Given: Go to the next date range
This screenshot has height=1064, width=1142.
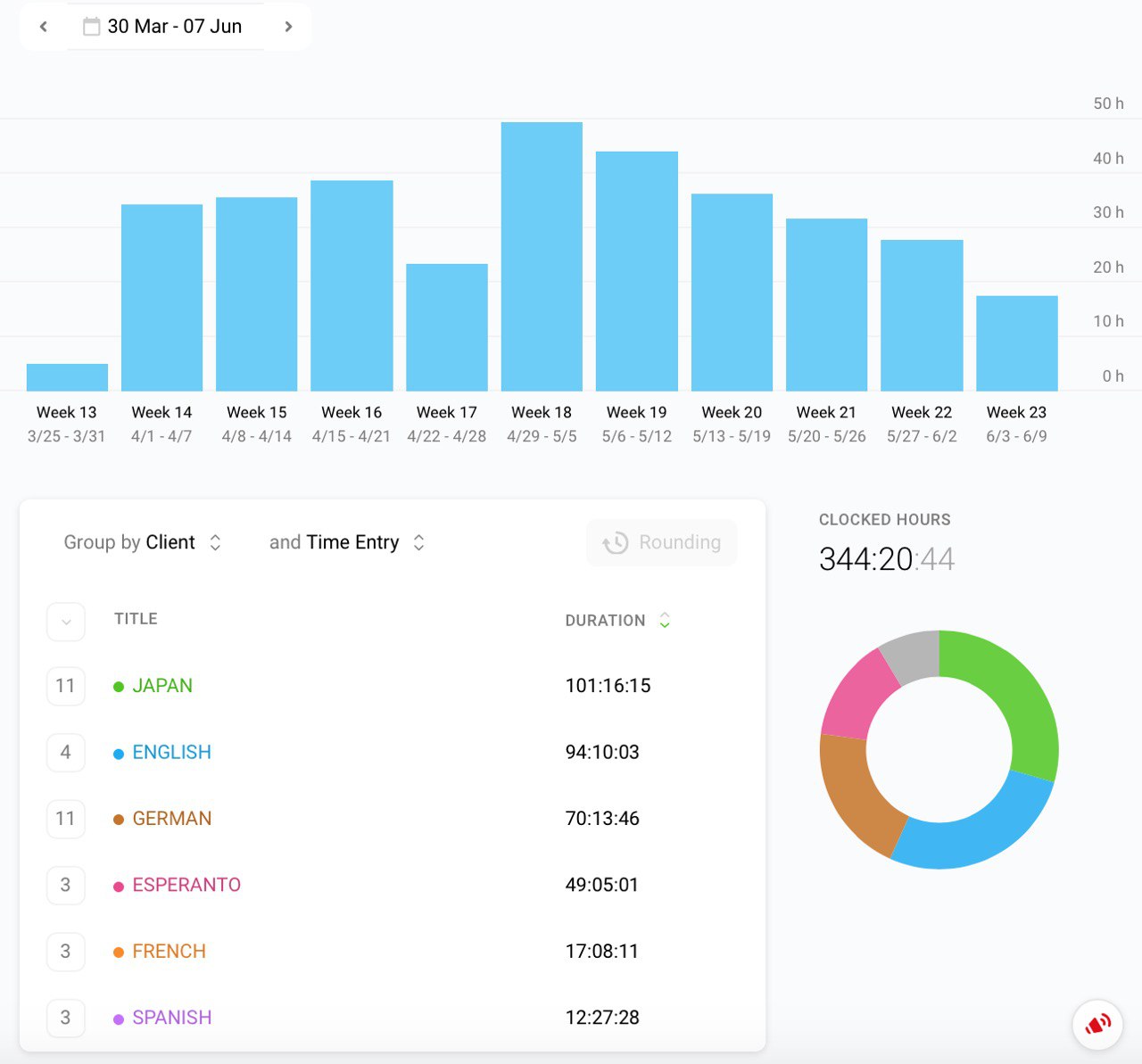Looking at the screenshot, I should (288, 27).
